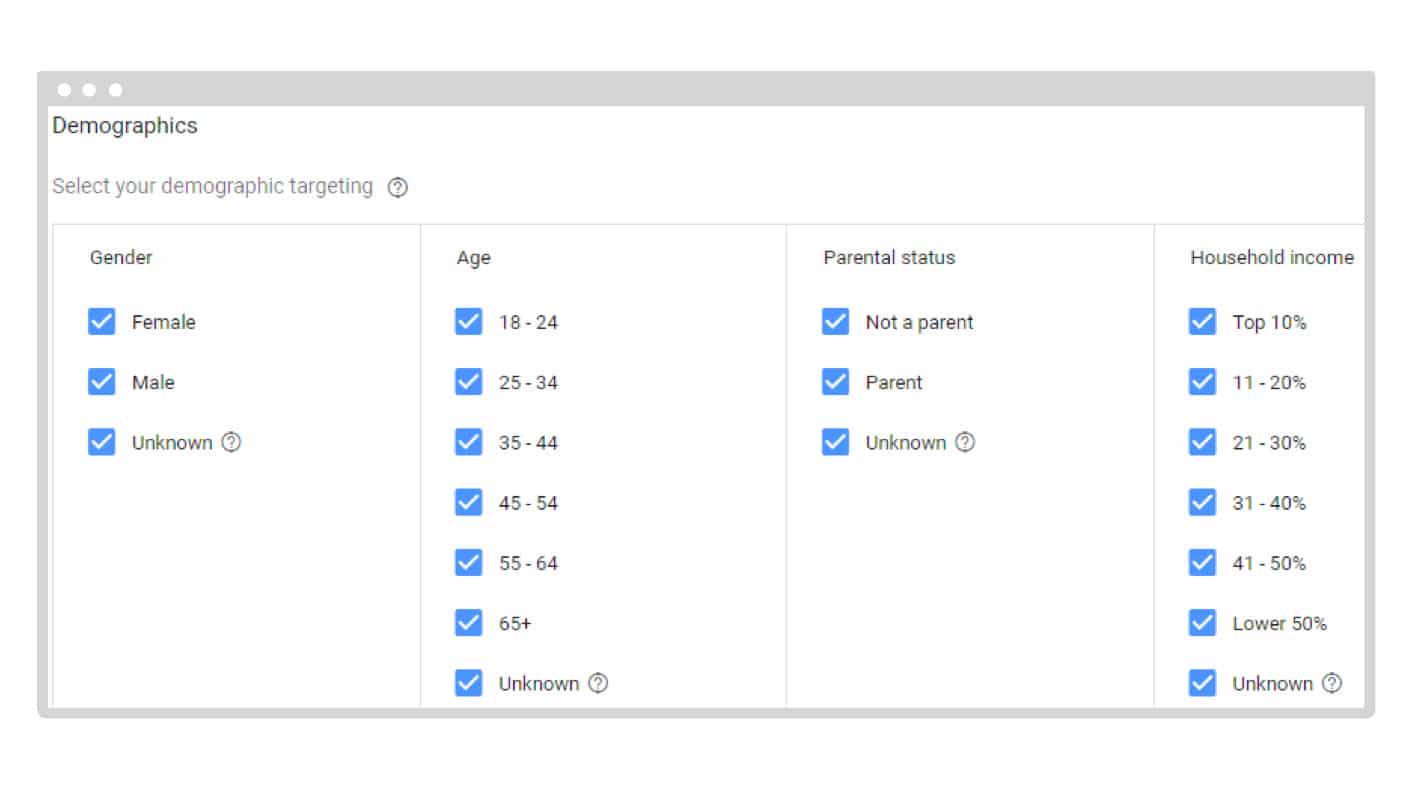Uncheck the 35 - 44 age group
This screenshot has height=790, width=1413.
tap(469, 442)
